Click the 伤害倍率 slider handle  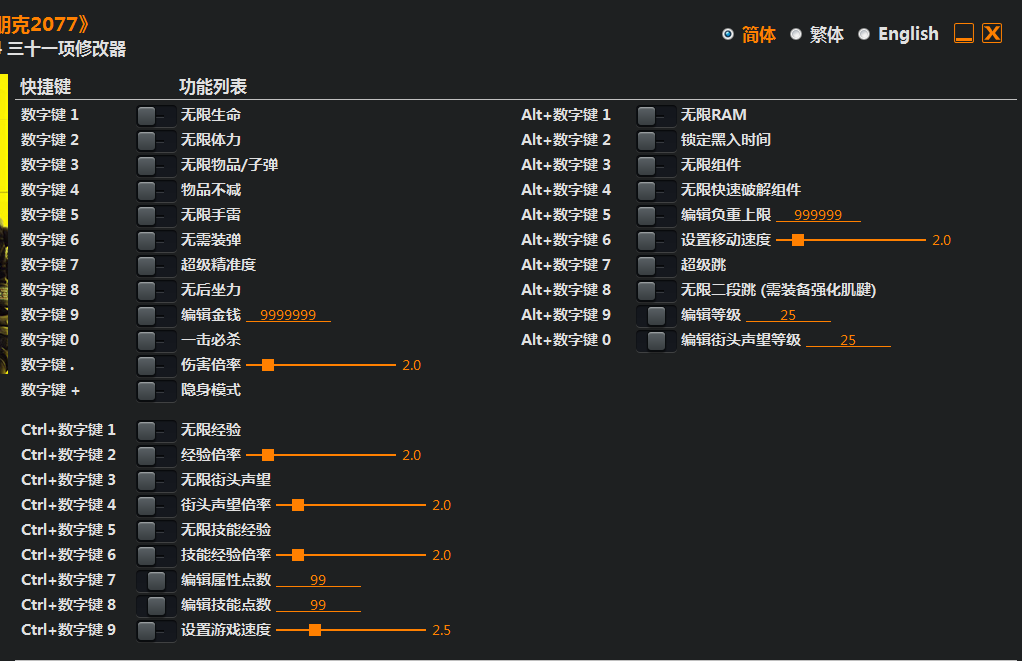point(267,365)
